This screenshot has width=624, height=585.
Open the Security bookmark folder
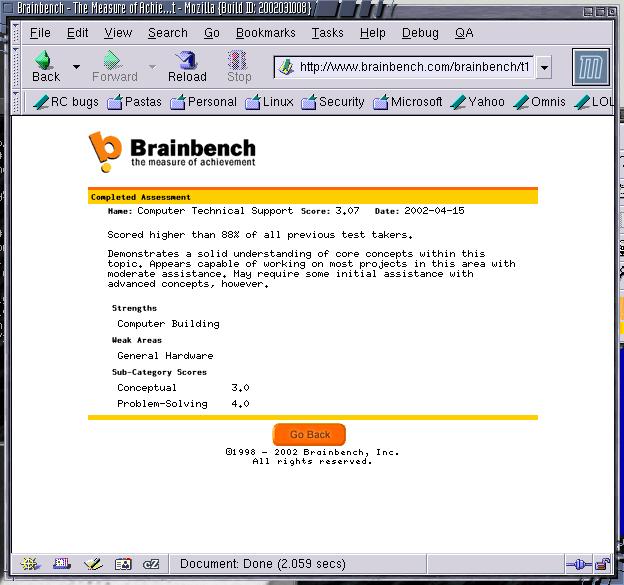pyautogui.click(x=333, y=102)
